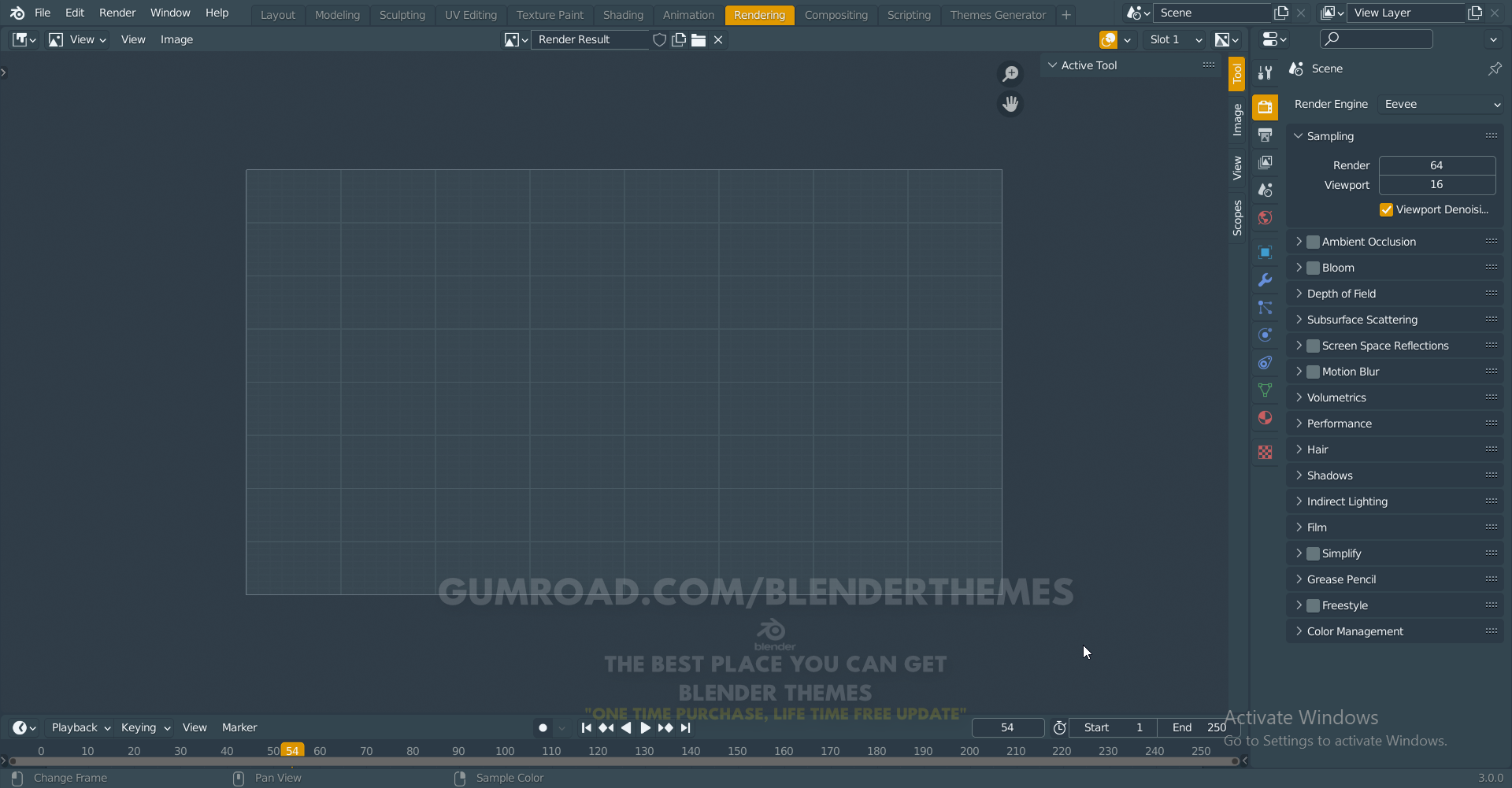Collapse the Active Tool panel
Viewport: 1512px width, 788px height.
point(1052,65)
